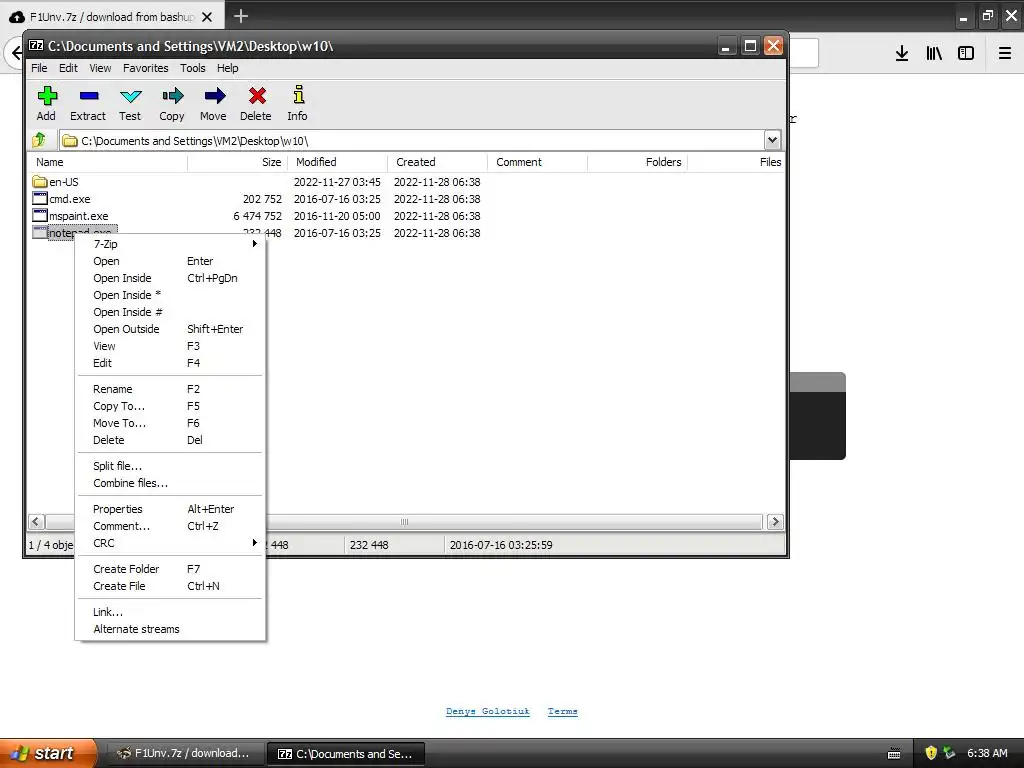Expand the CRC context submenu
The width and height of the screenshot is (1024, 768).
[x=170, y=543]
